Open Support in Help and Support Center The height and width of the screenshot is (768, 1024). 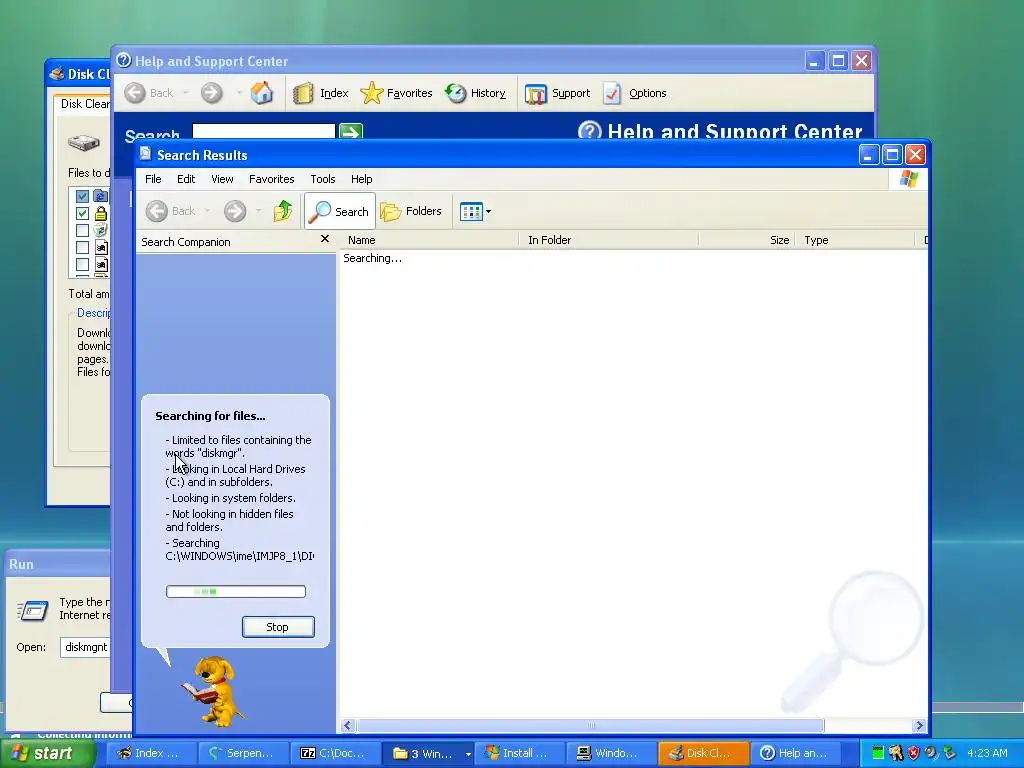point(557,93)
